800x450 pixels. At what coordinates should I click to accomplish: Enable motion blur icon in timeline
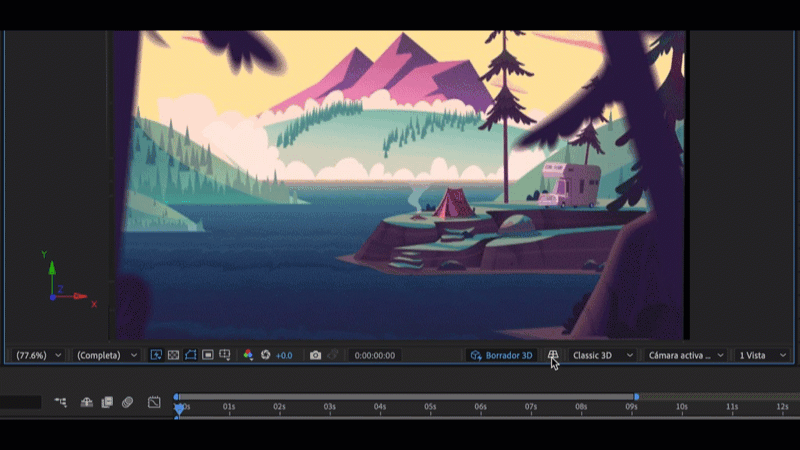pyautogui.click(x=127, y=402)
